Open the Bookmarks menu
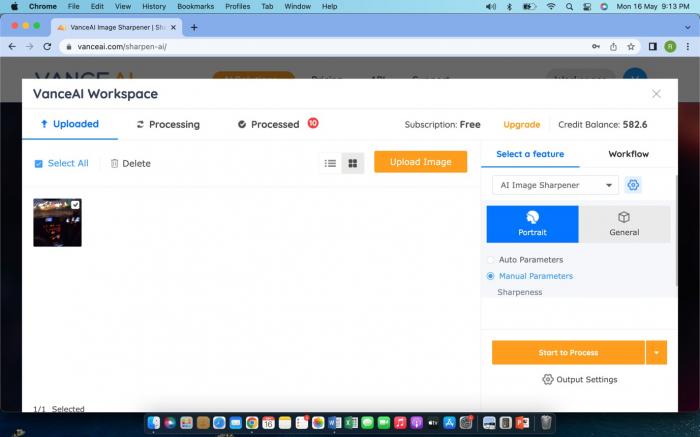Image resolution: width=700 pixels, height=437 pixels. 196,7
